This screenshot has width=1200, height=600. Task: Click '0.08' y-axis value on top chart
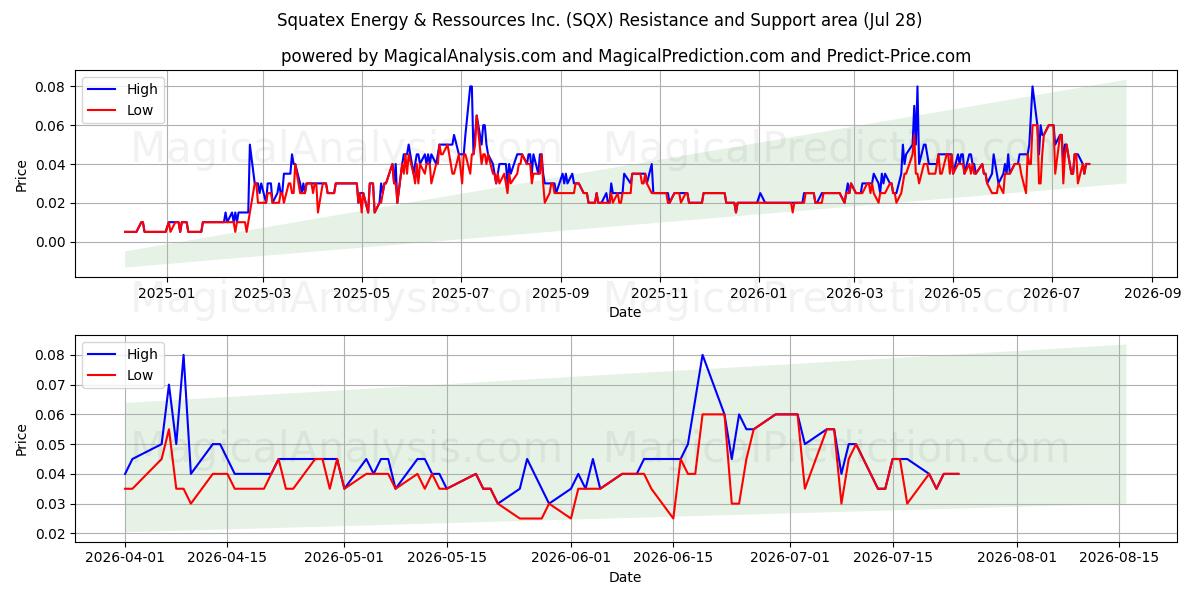tap(52, 87)
